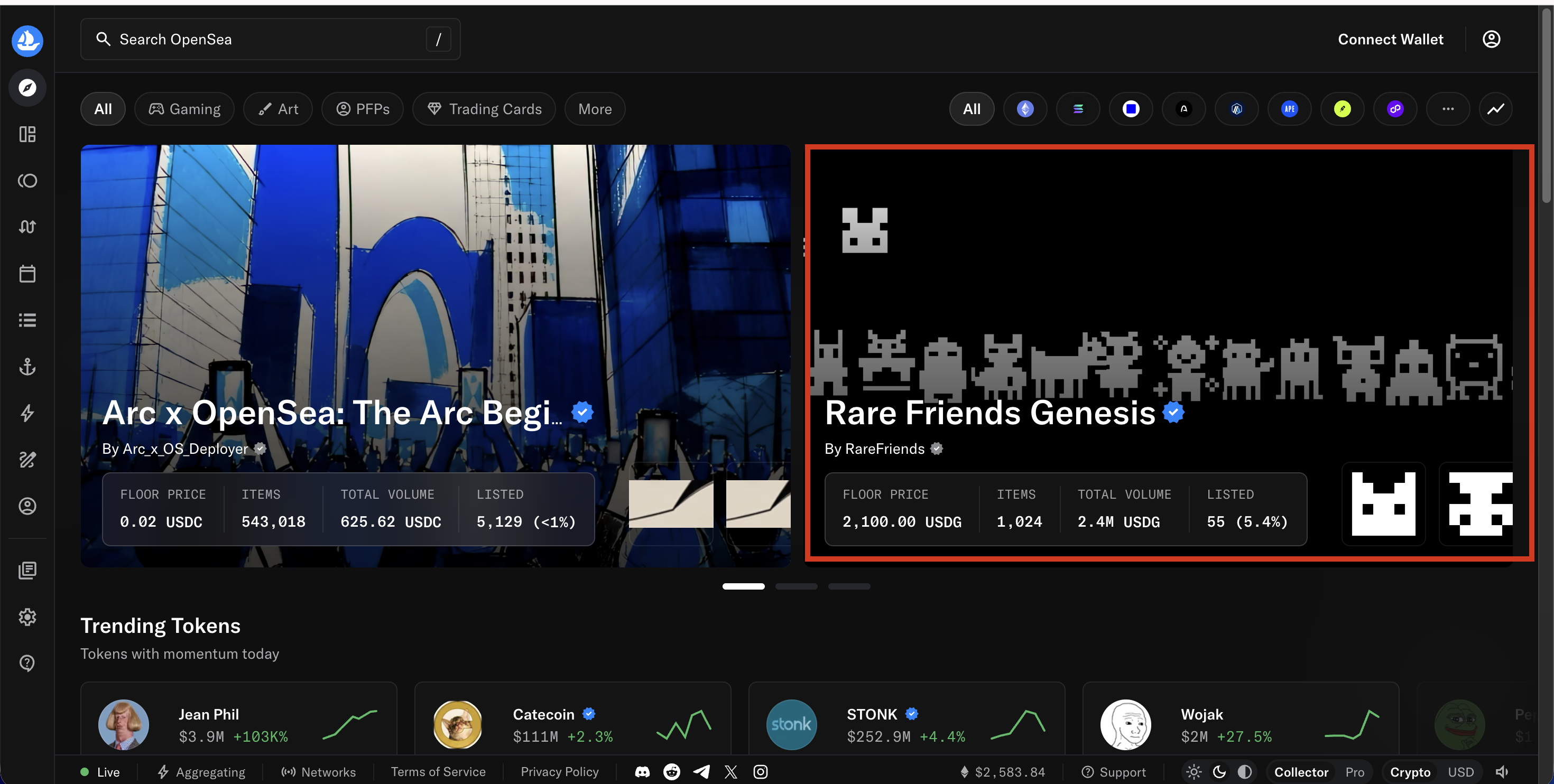Open the Drops calendar icon in sidebar
1554x784 pixels.
tap(27, 274)
